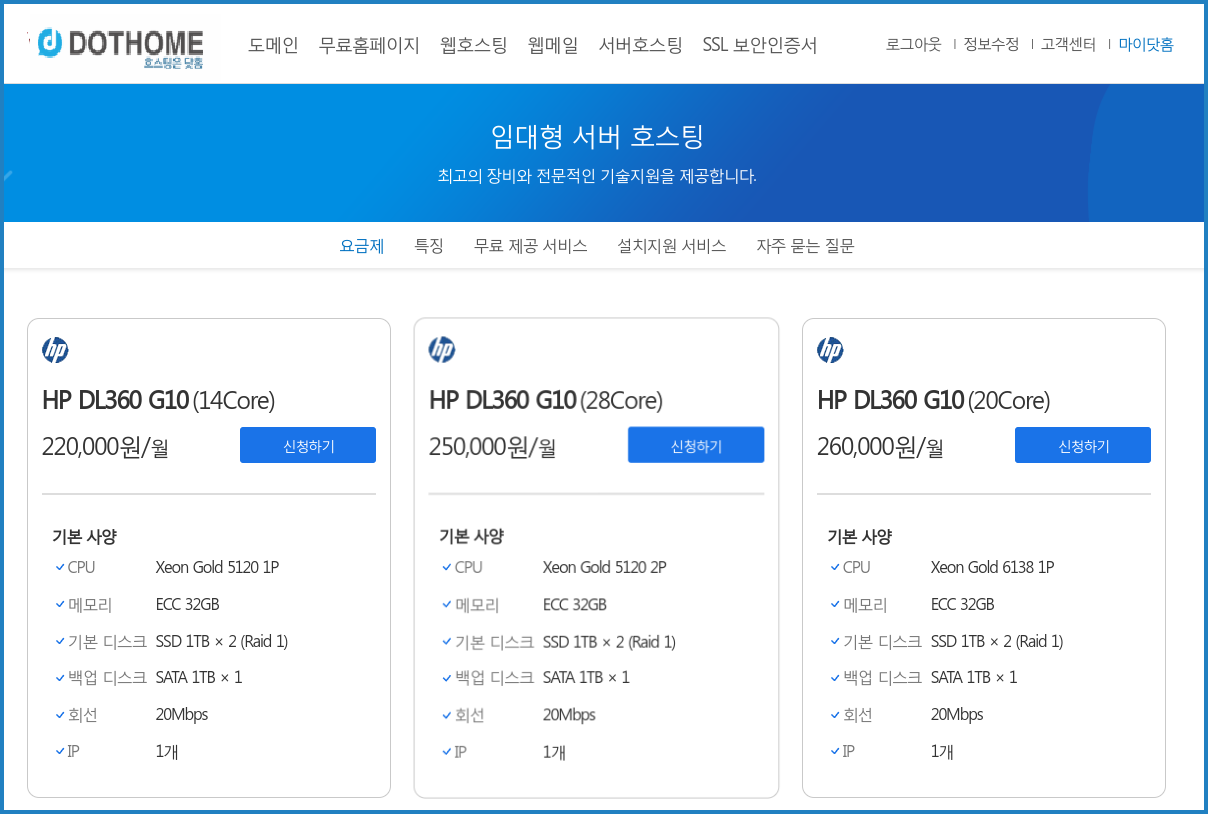
Task: Open the 자주 묻는 질문 tab
Action: [805, 246]
